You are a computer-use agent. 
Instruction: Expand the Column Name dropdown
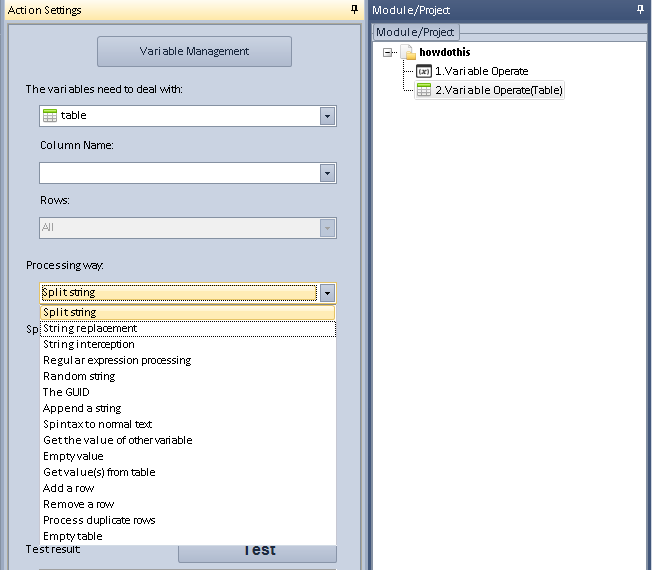point(327,173)
